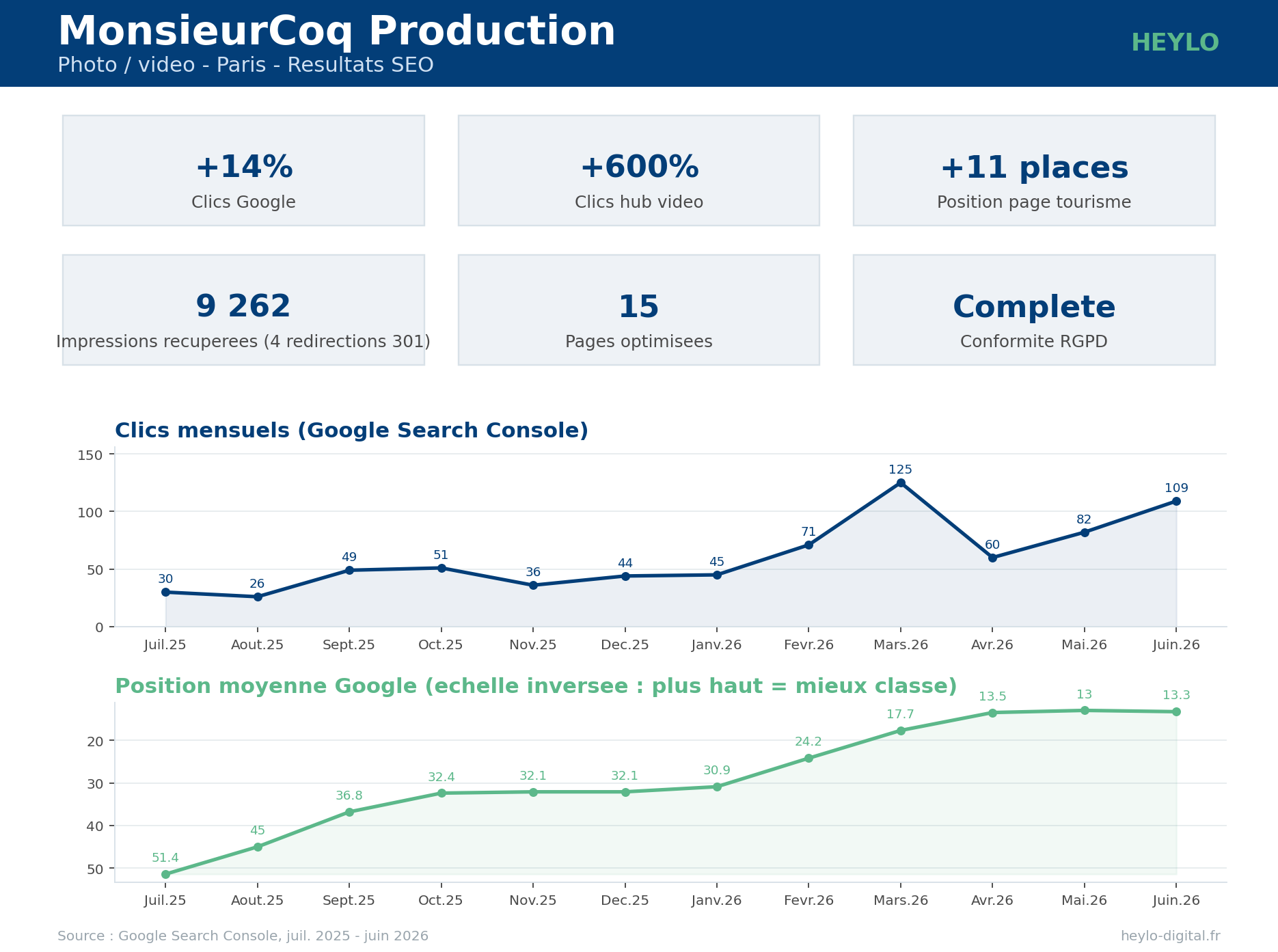The height and width of the screenshot is (952, 1278).
Task: Click "Oct.25" on the Clics mensuels x-axis
Action: click(441, 645)
